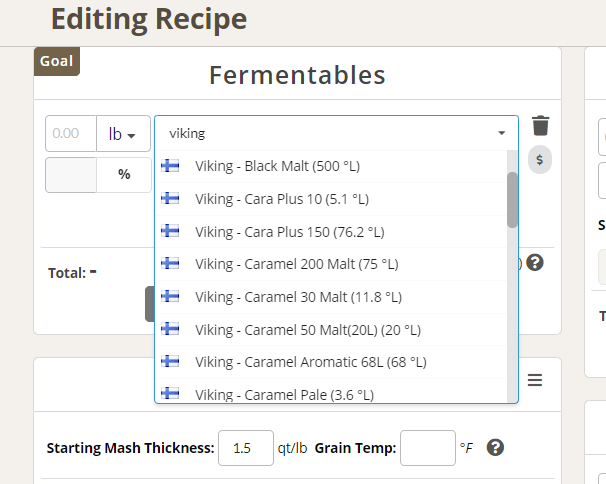
Task: Choose Viking - Cara Plus 150 option
Action: (289, 232)
